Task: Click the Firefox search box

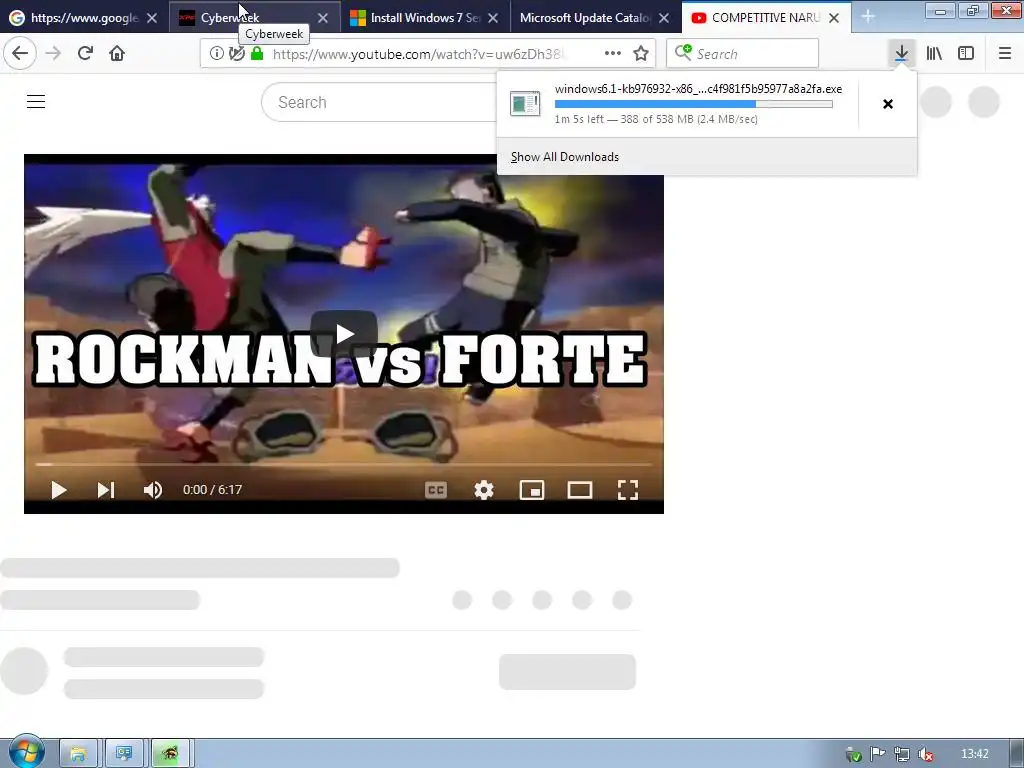Action: click(x=743, y=53)
